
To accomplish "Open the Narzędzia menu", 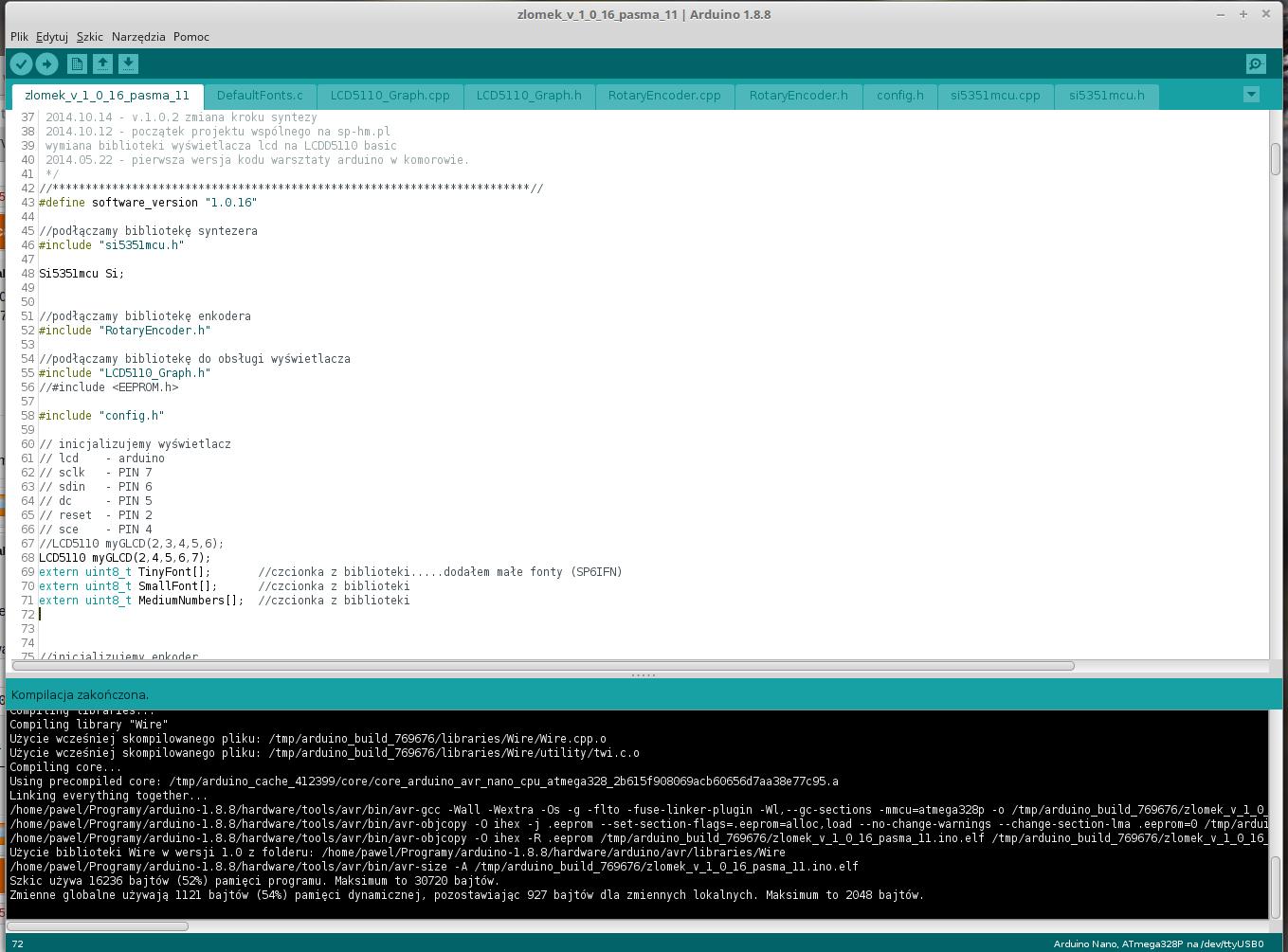I will pos(138,37).
